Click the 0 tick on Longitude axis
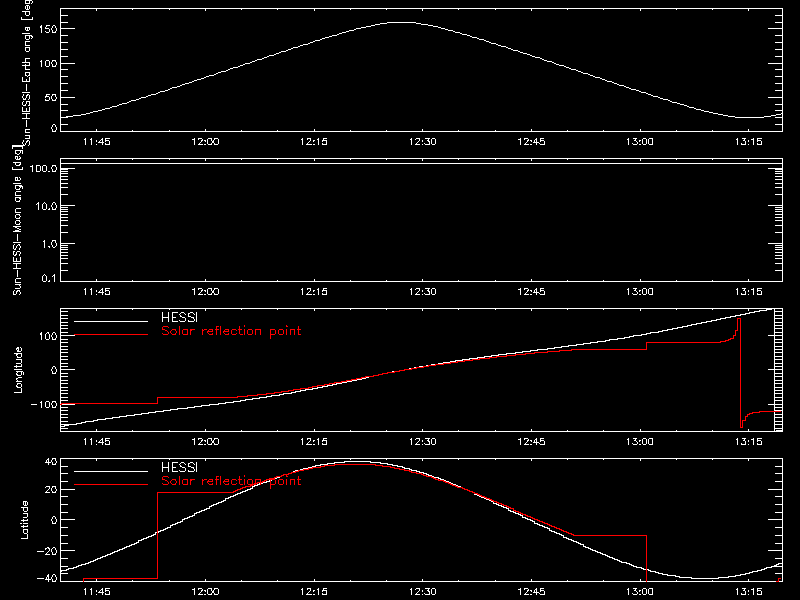This screenshot has width=800, height=600. pyautogui.click(x=54, y=370)
